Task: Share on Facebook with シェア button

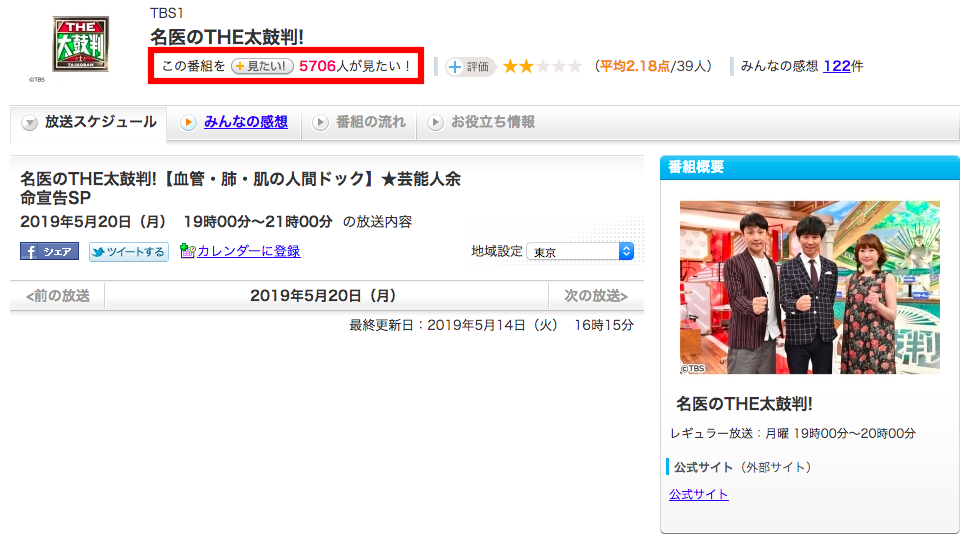Action: pos(49,251)
